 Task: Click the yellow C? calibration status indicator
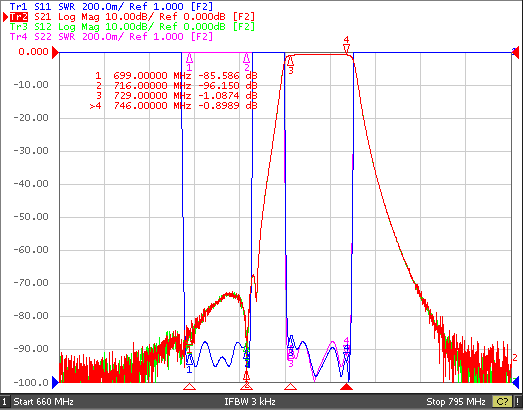click(502, 401)
